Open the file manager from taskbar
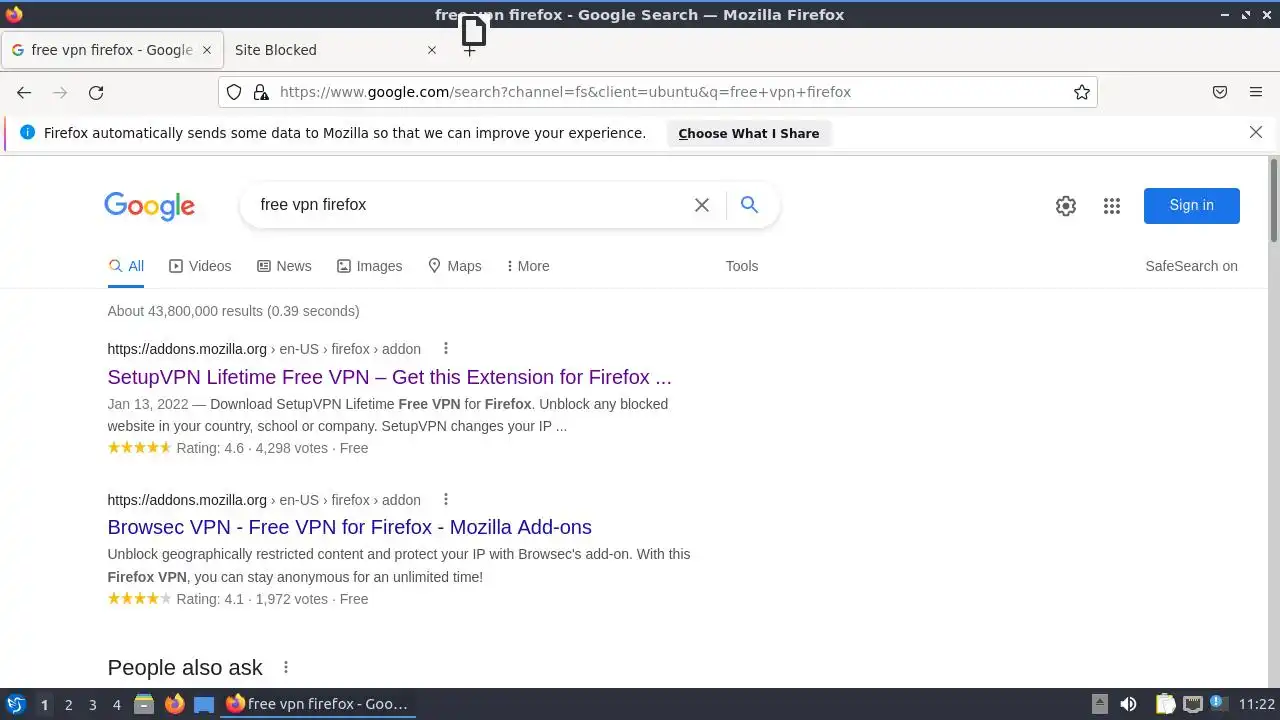The image size is (1280, 720). click(144, 704)
